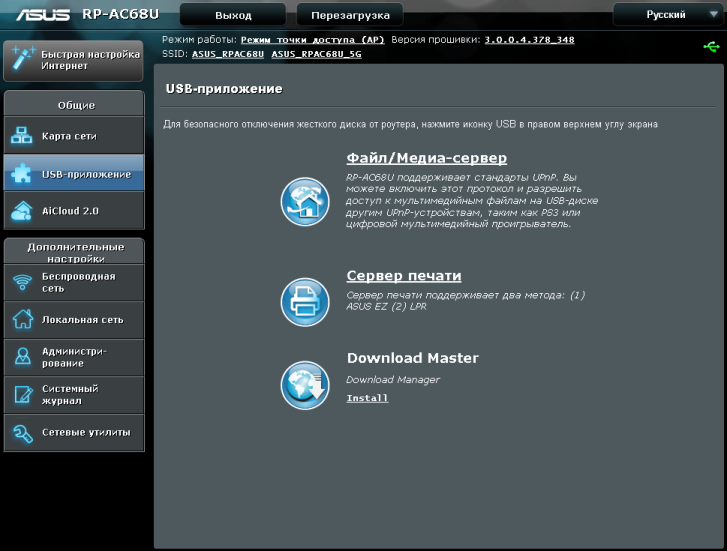This screenshot has width=727, height=551.
Task: Click the administration user icon
Action: tap(23, 356)
